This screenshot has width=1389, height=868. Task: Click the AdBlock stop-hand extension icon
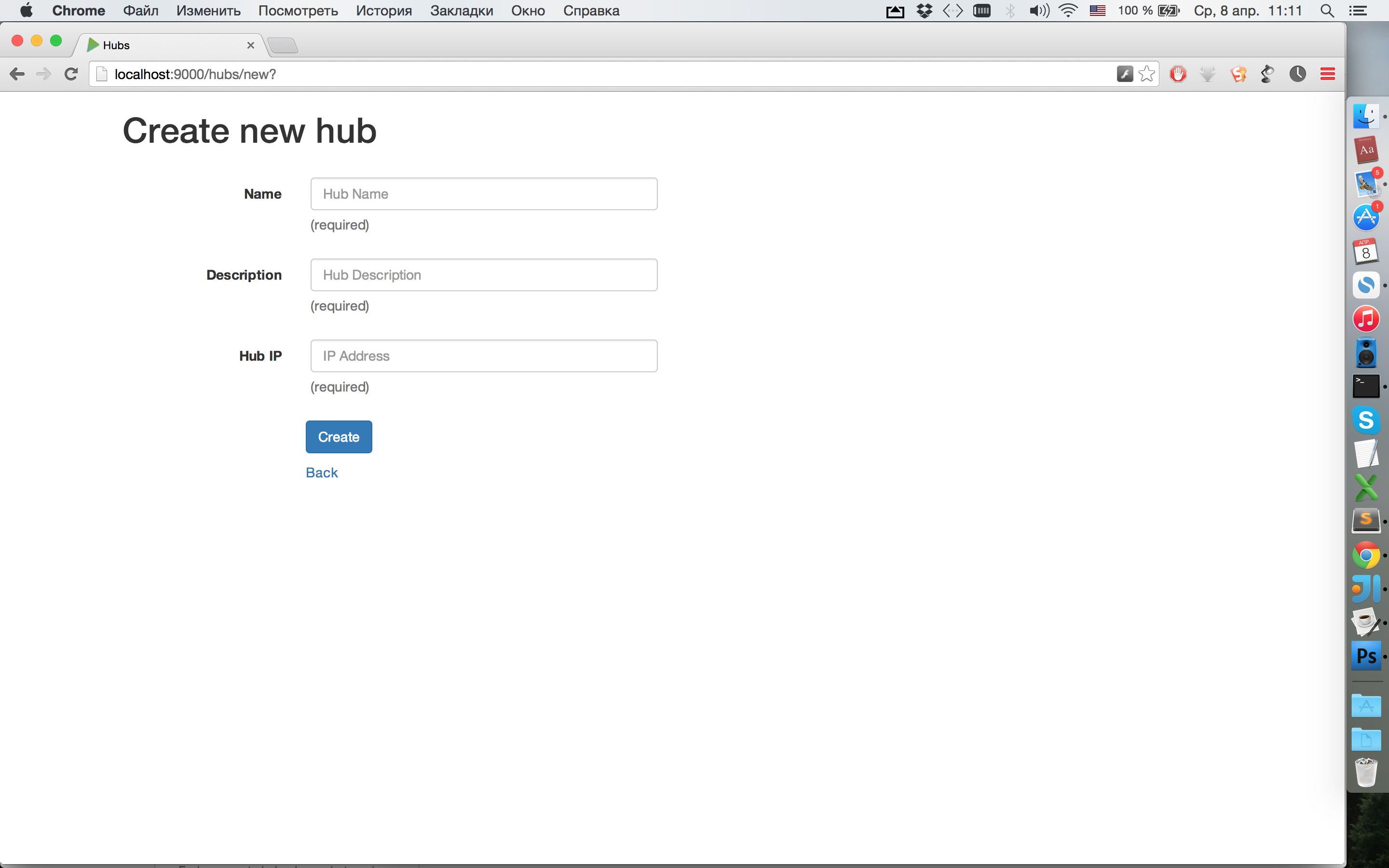tap(1178, 74)
